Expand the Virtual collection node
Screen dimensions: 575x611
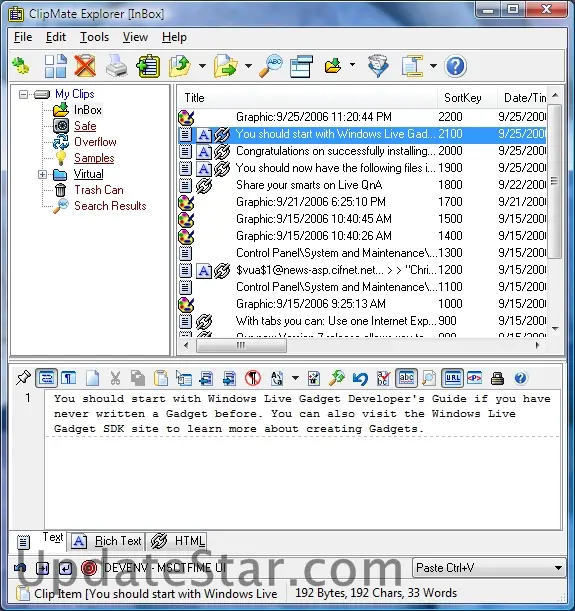(x=42, y=174)
